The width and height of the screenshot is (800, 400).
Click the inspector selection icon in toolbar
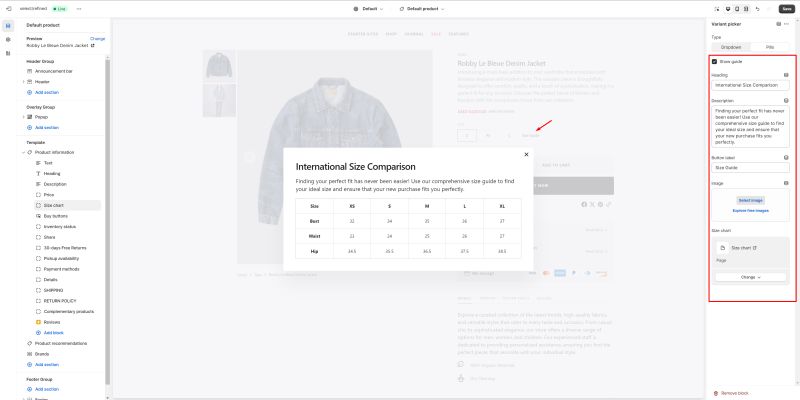717,9
